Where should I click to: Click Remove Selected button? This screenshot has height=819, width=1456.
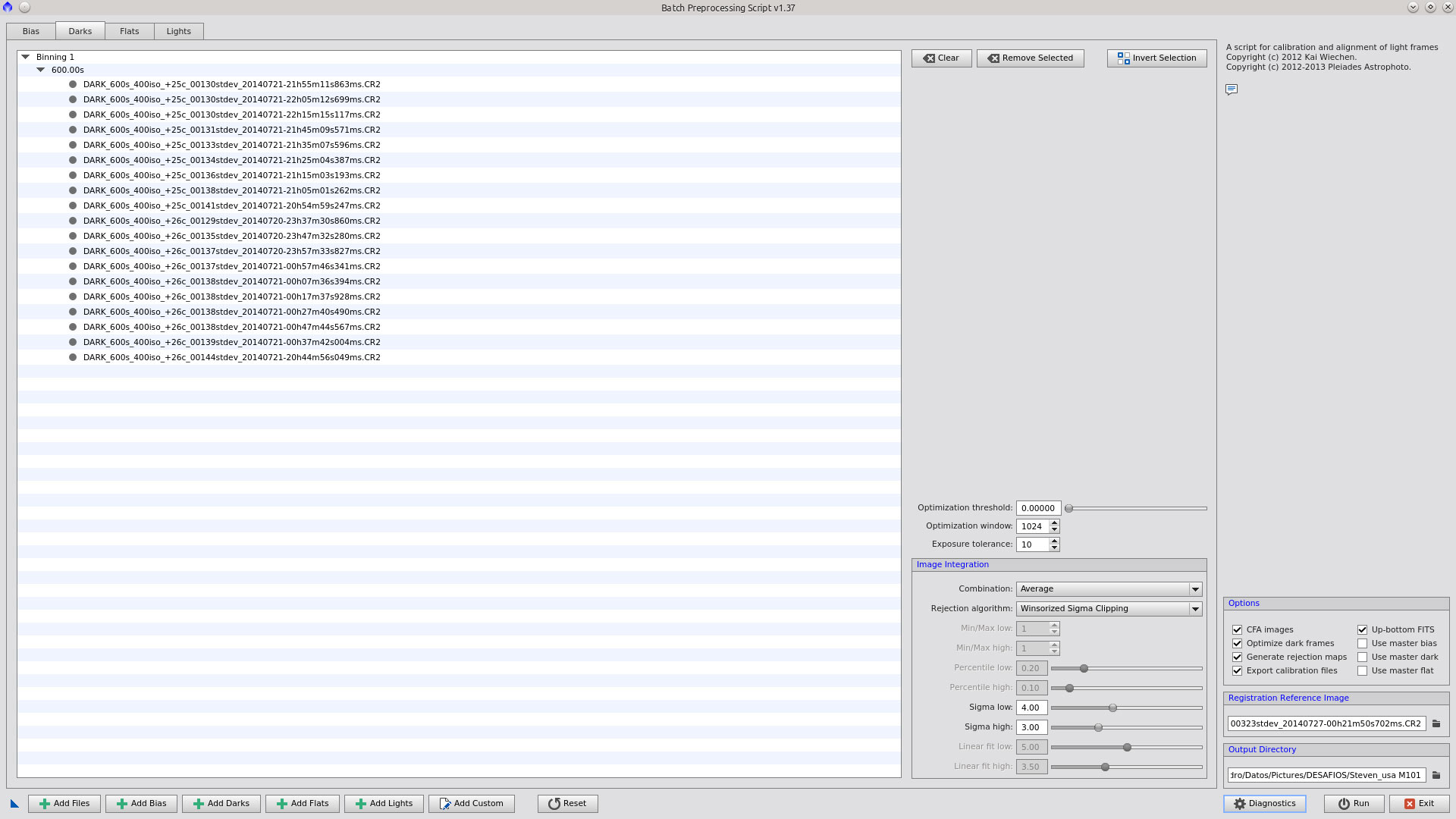coord(1030,58)
